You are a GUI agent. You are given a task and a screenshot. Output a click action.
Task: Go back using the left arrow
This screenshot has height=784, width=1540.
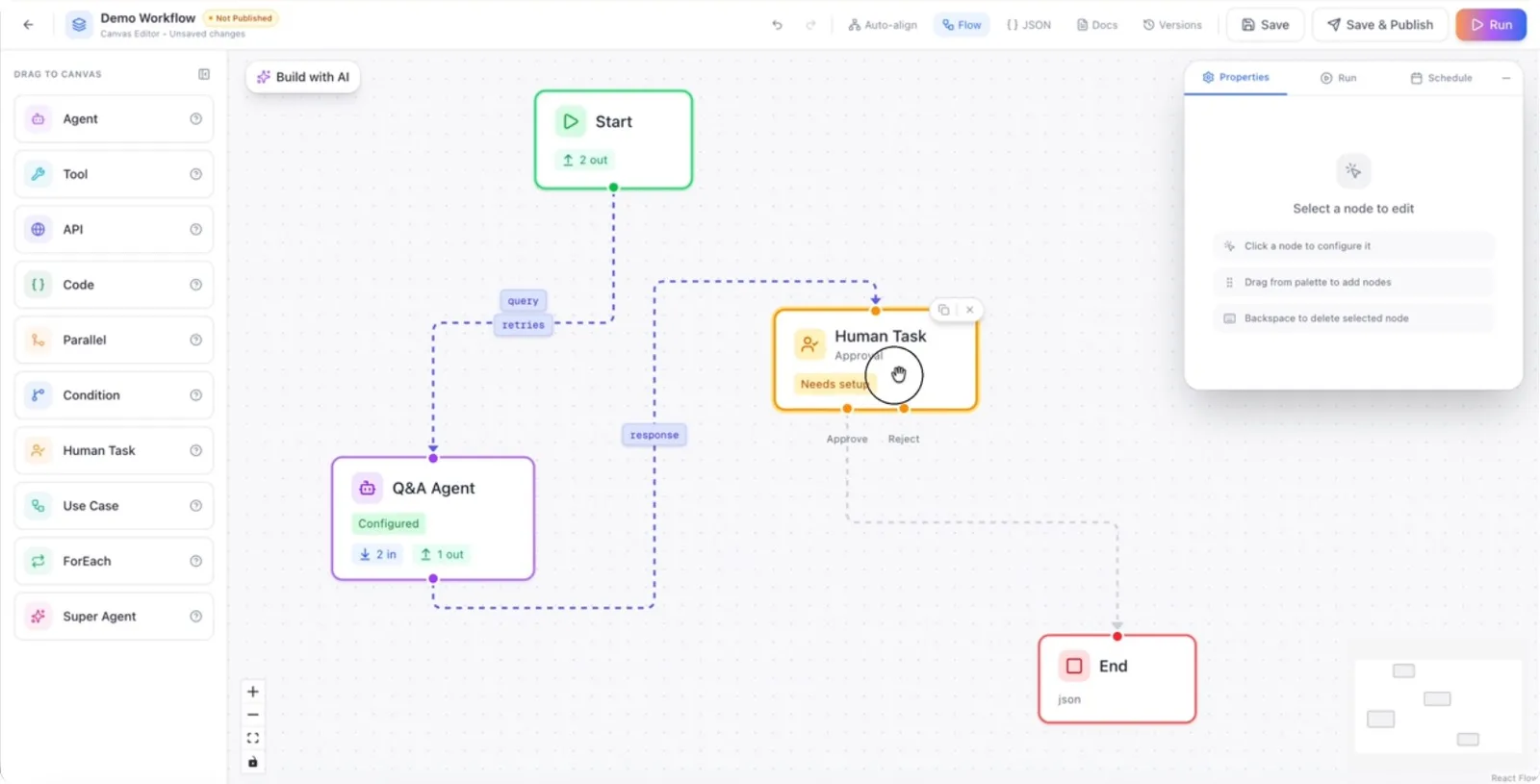[x=28, y=25]
